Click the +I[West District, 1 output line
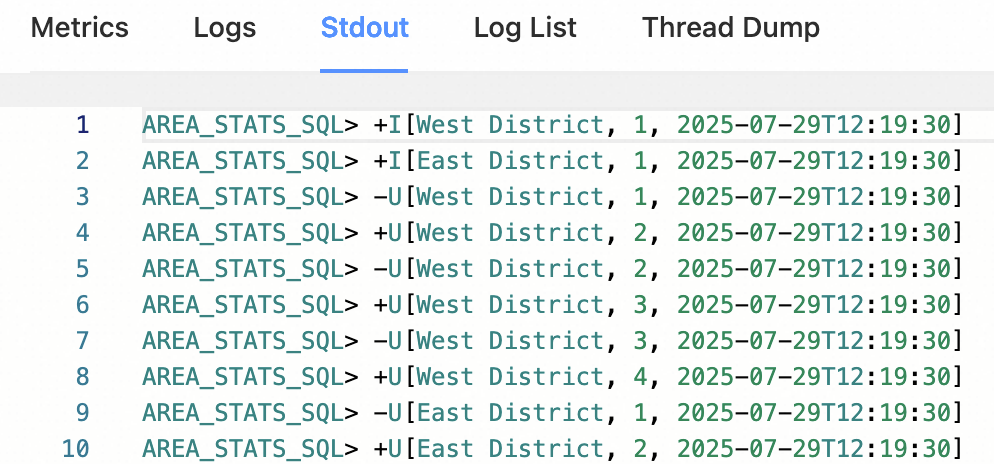This screenshot has height=464, width=994. [552, 125]
